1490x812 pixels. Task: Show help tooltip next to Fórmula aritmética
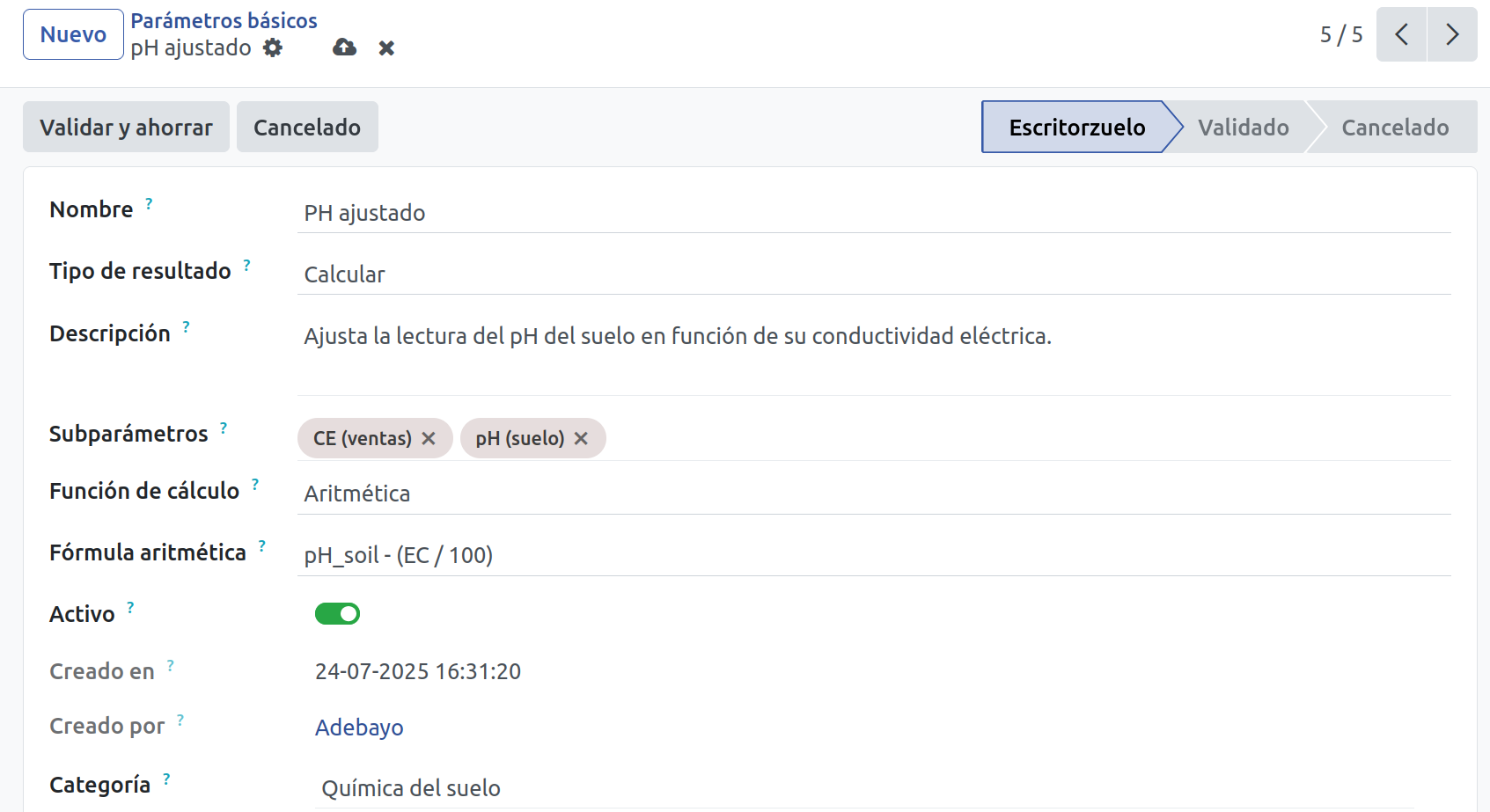(262, 546)
